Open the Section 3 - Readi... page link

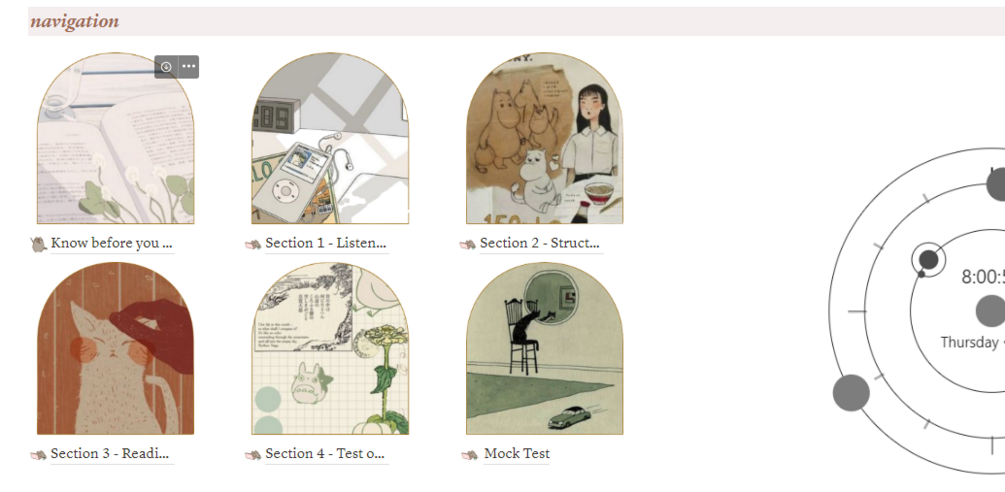pos(110,454)
